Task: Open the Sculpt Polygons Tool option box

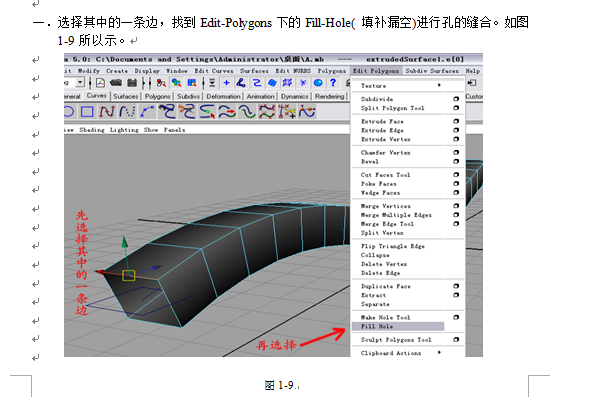Action: (455, 340)
